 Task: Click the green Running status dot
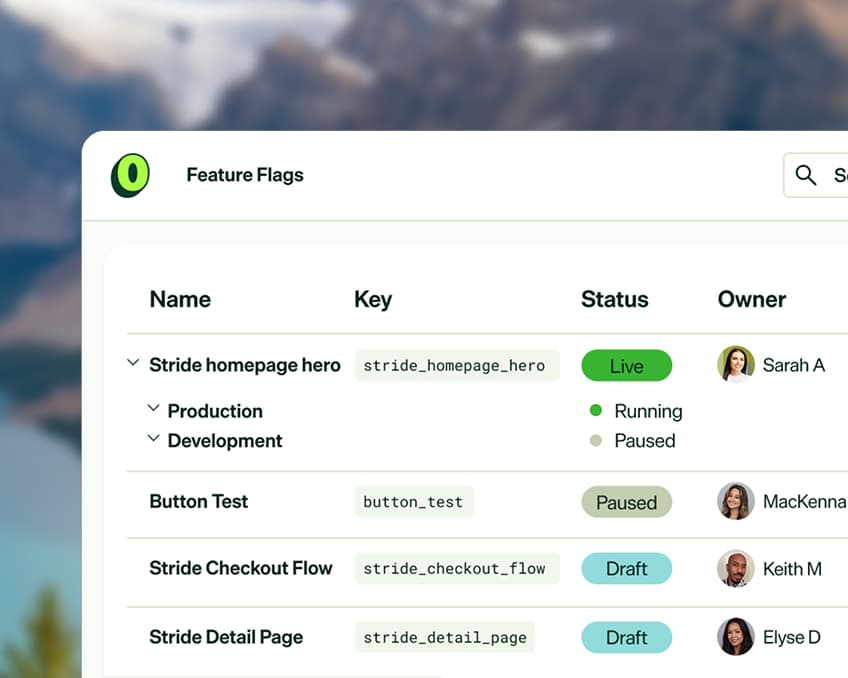[595, 410]
